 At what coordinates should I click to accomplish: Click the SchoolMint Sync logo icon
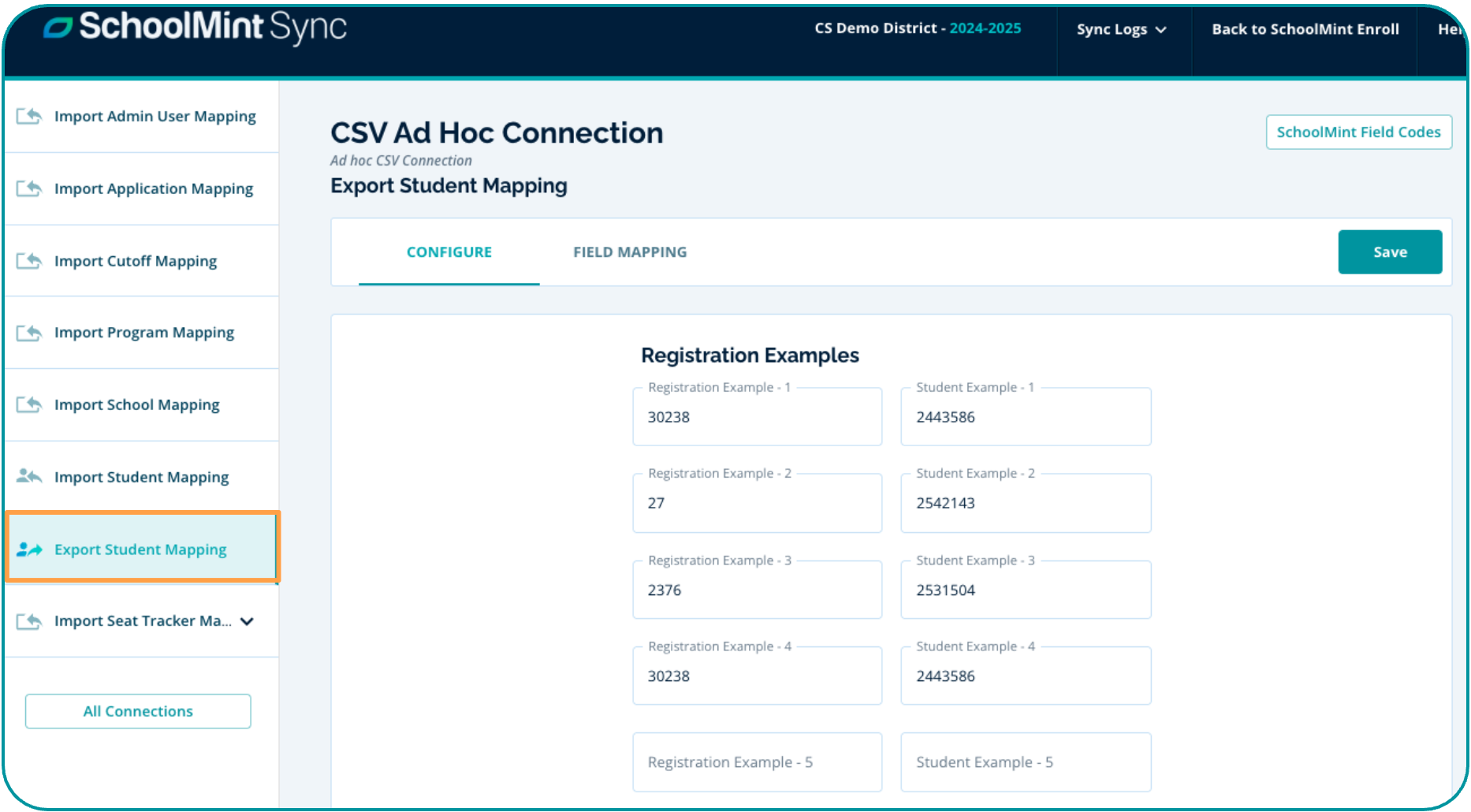click(x=58, y=28)
